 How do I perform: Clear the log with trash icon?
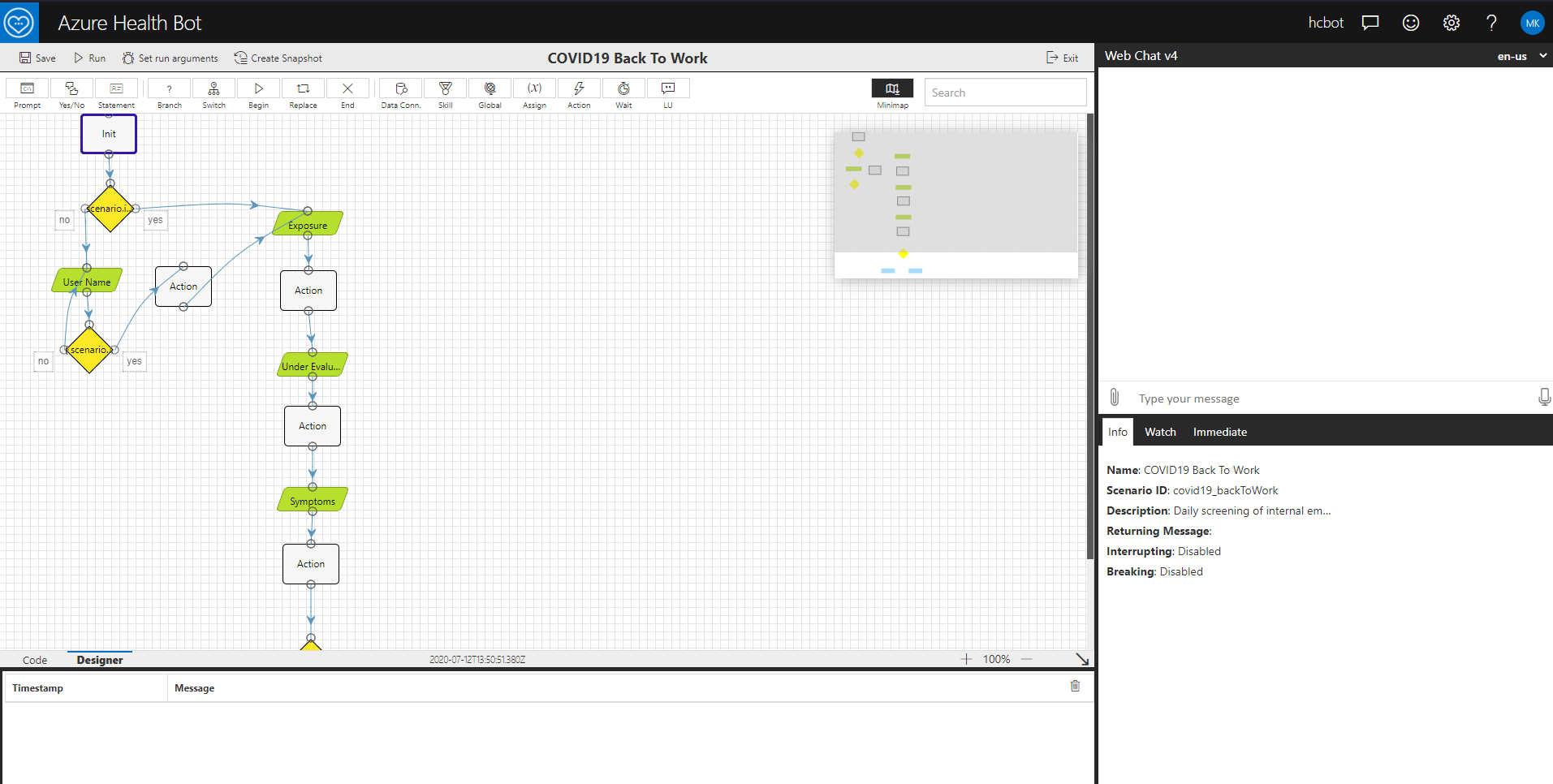pyautogui.click(x=1075, y=686)
